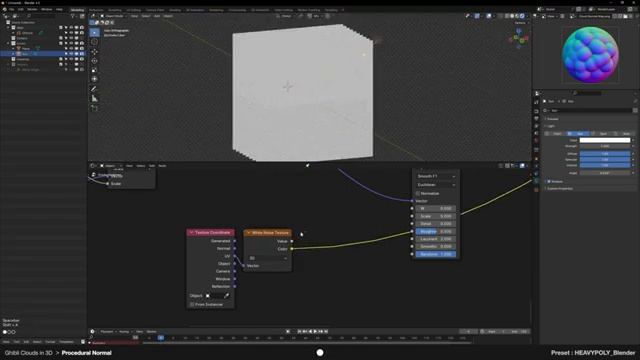Click the shader editor type icon
This screenshot has height=360, width=640.
pyautogui.click(x=93, y=166)
